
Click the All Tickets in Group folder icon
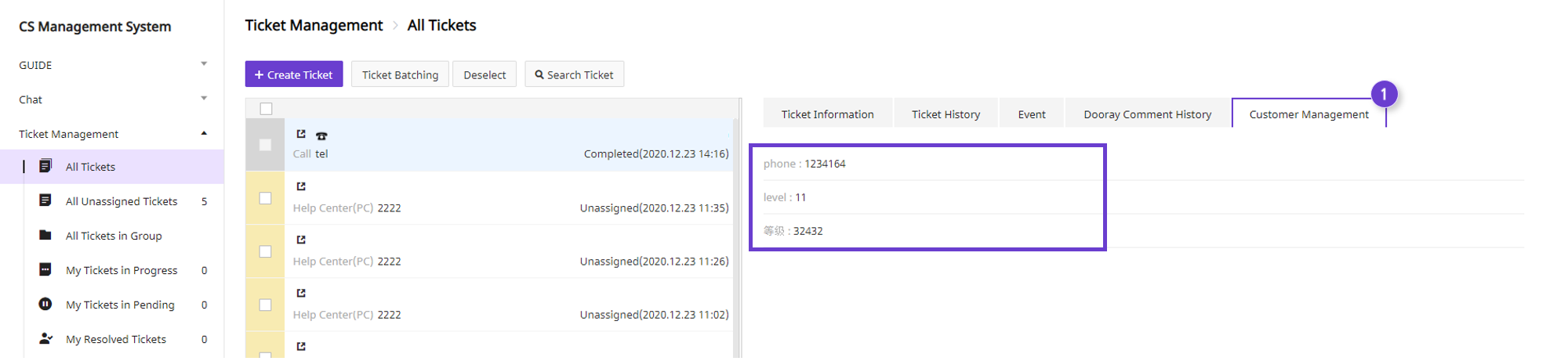[45, 235]
